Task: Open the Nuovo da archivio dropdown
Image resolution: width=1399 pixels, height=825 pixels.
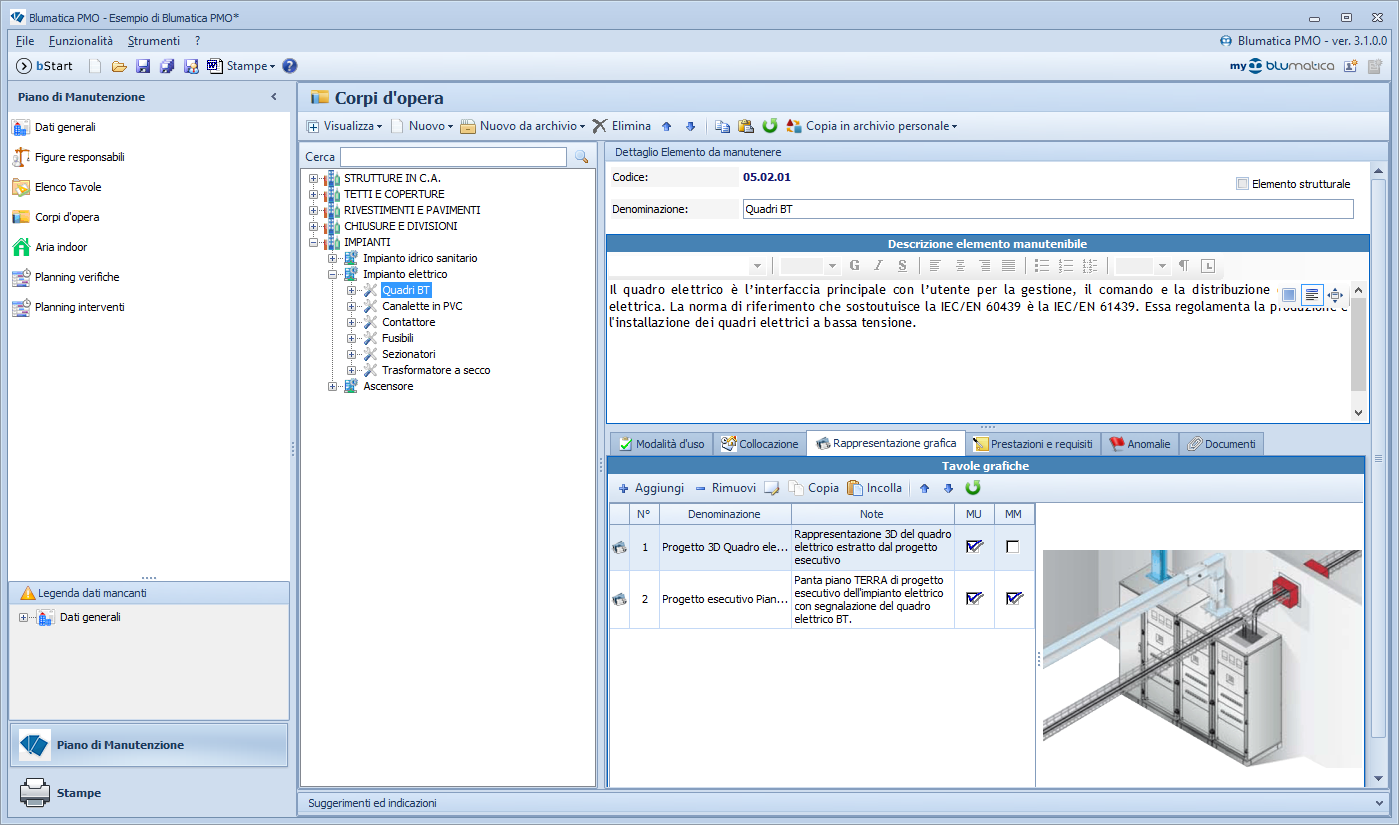Action: (523, 126)
